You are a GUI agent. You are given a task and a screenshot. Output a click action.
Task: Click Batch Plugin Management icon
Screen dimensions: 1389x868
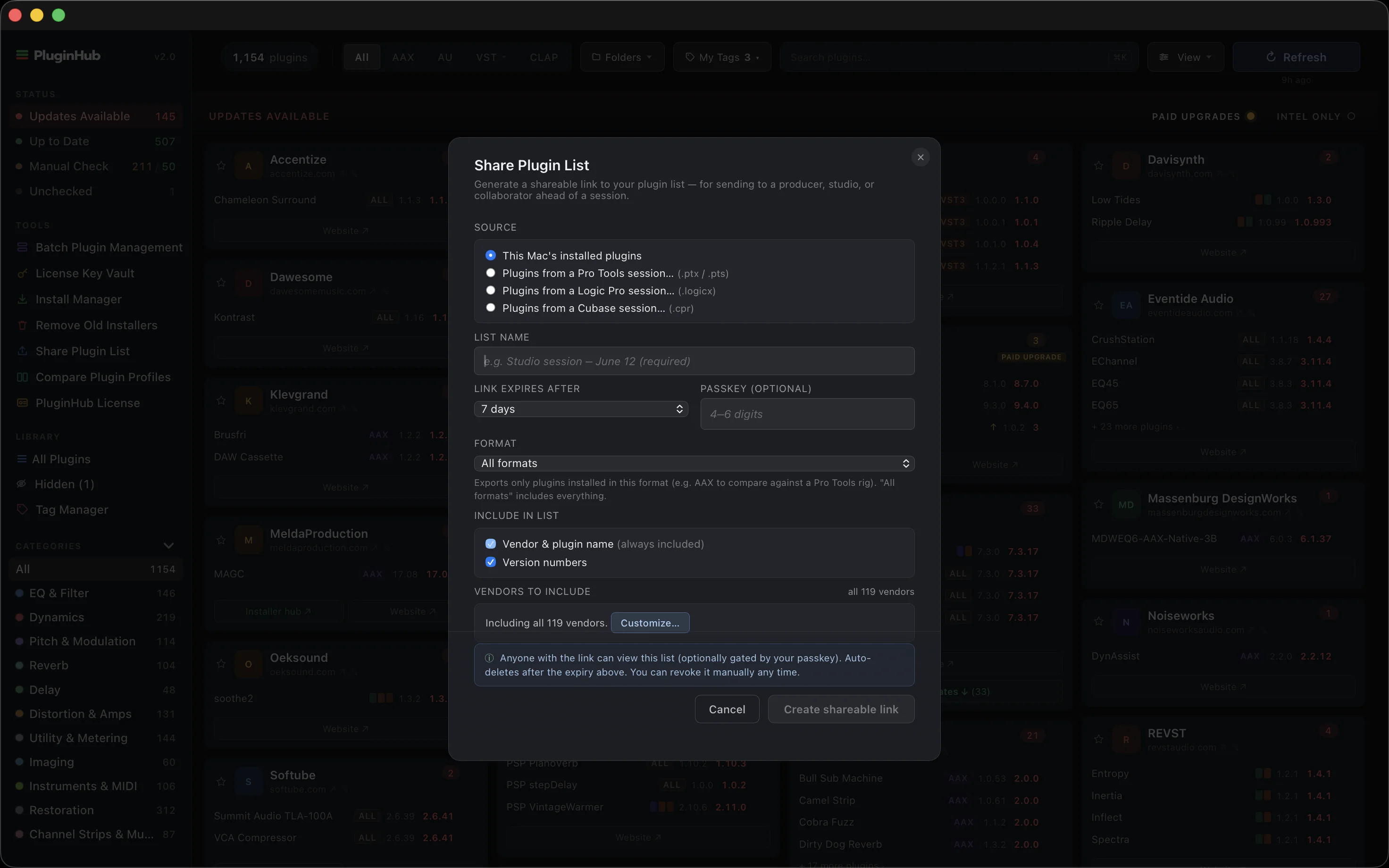pos(22,247)
